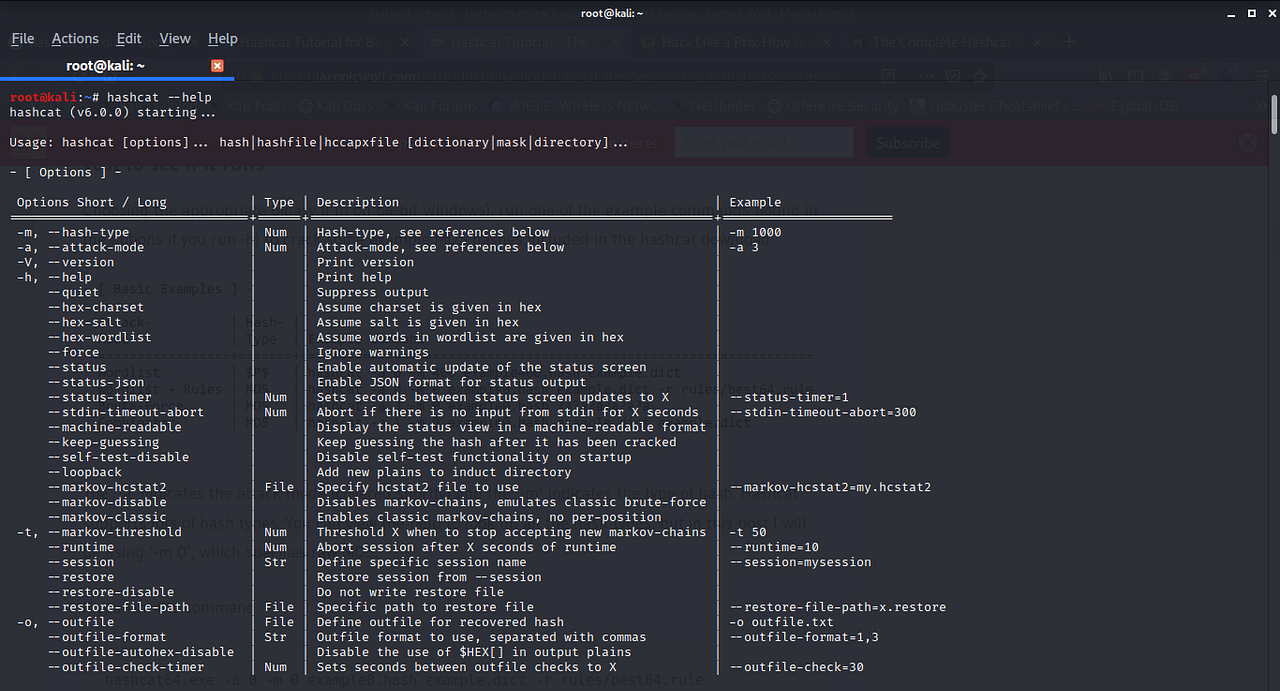Toggle the bookmark star for this page
Screen dimensions: 1280x691
(x=981, y=75)
